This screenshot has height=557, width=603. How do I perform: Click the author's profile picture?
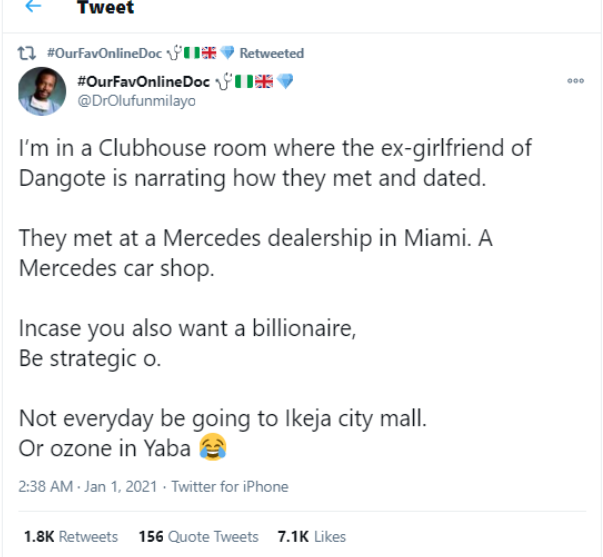(x=43, y=93)
